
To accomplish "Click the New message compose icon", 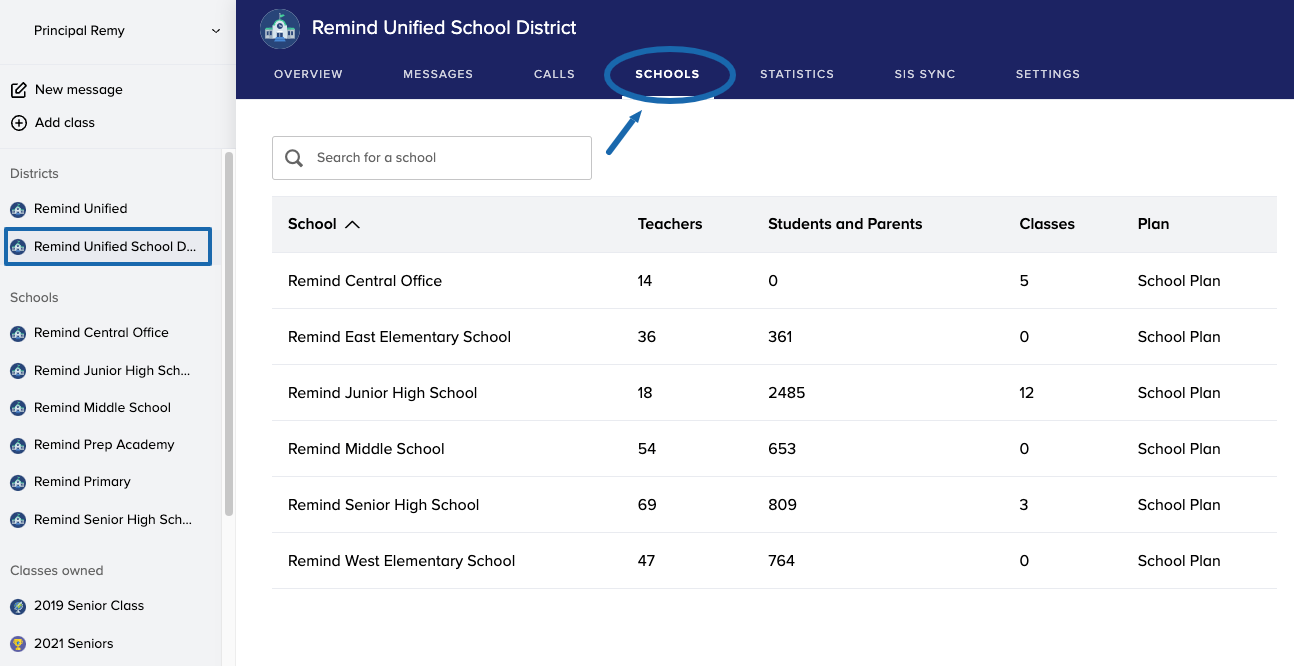I will pyautogui.click(x=18, y=90).
